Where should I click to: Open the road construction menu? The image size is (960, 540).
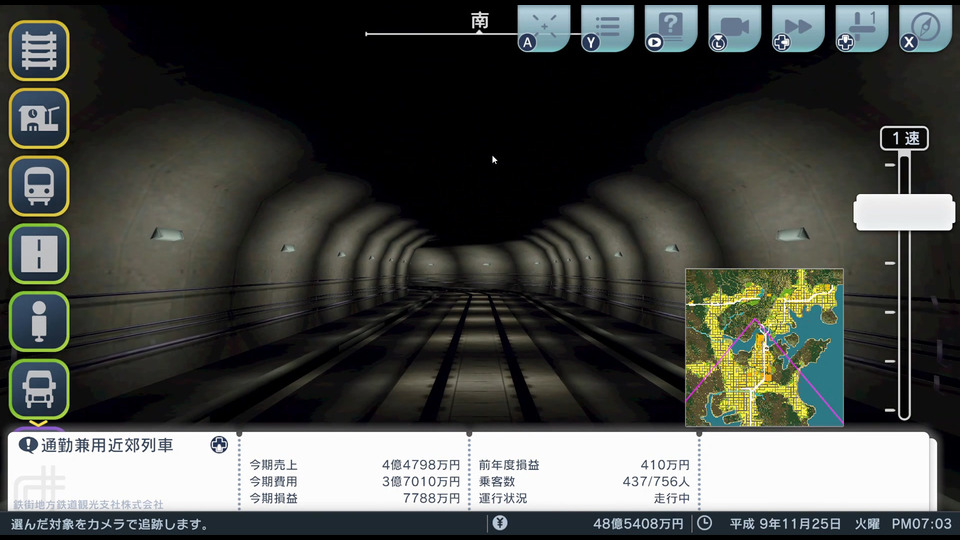pos(39,254)
